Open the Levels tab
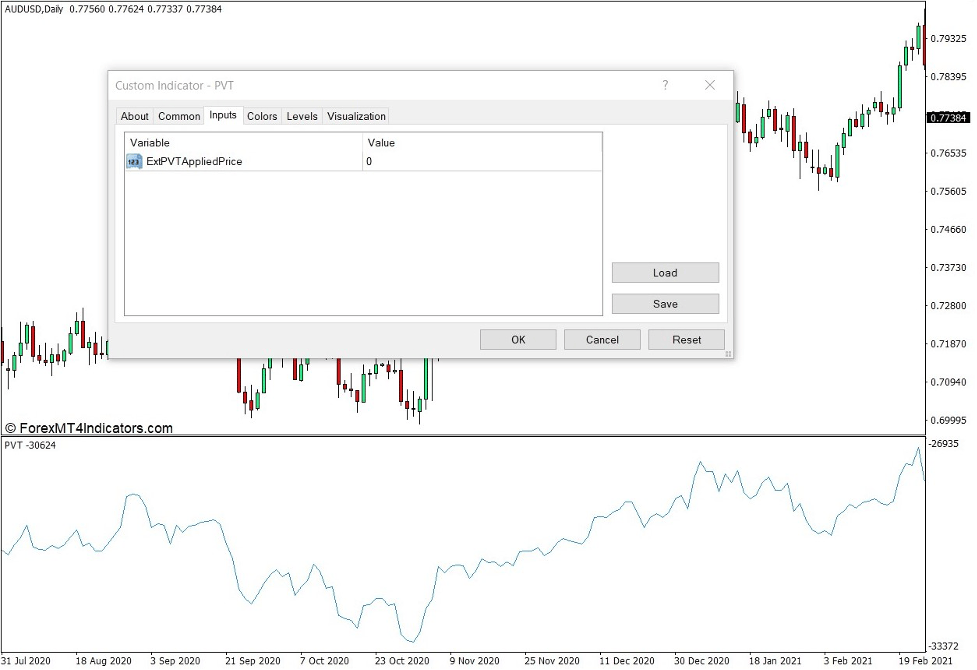 pos(302,116)
